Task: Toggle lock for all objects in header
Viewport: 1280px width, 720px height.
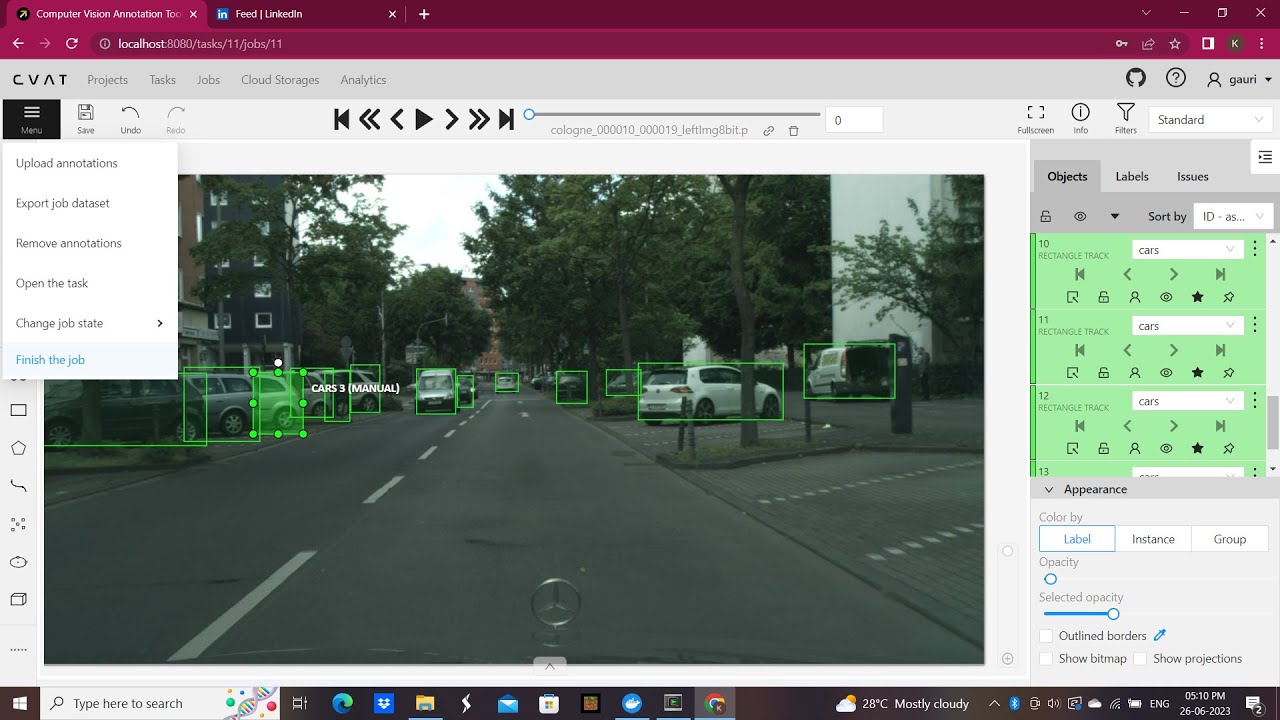Action: pyautogui.click(x=1046, y=216)
